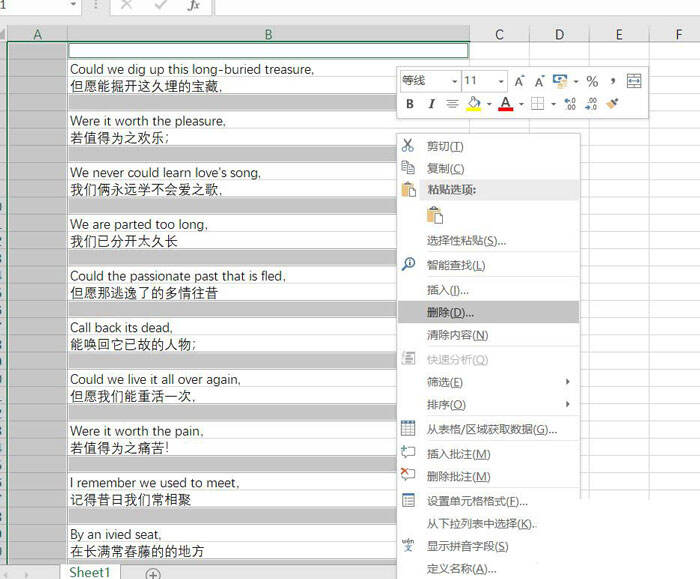Viewport: 700px width, 579px height.
Task: Click the Cut scissors icon in context menu
Action: pos(408,145)
